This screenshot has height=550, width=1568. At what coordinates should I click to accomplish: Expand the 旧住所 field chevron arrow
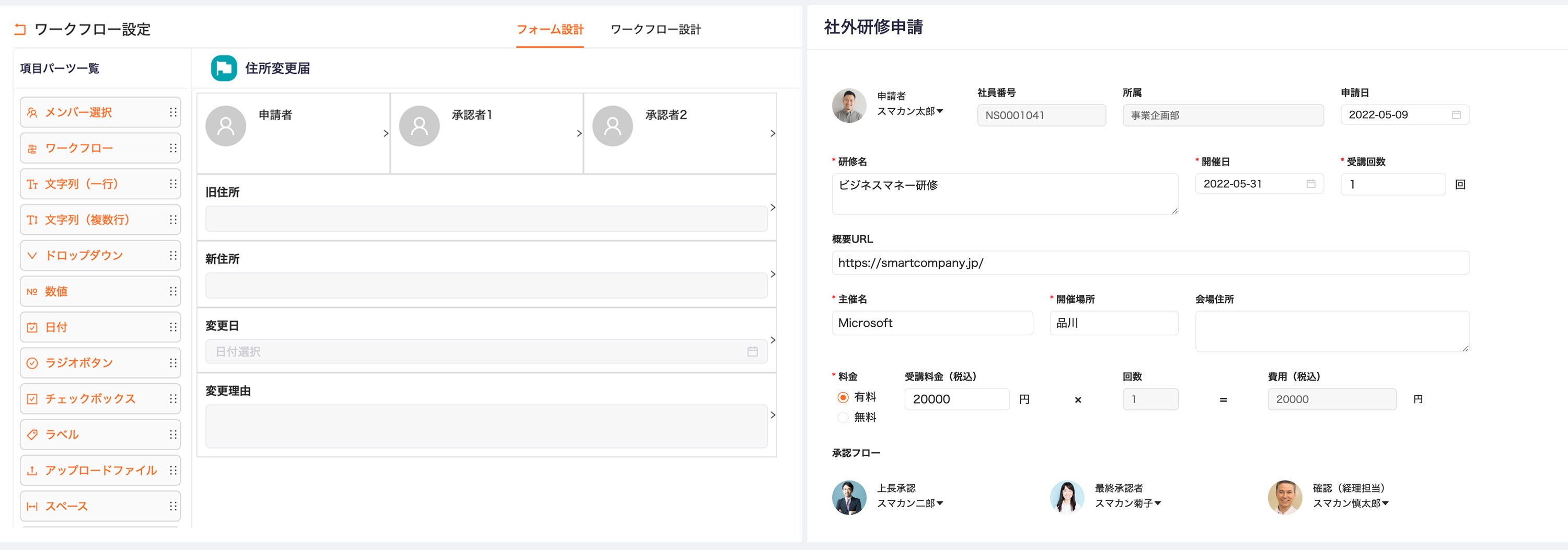click(x=773, y=208)
